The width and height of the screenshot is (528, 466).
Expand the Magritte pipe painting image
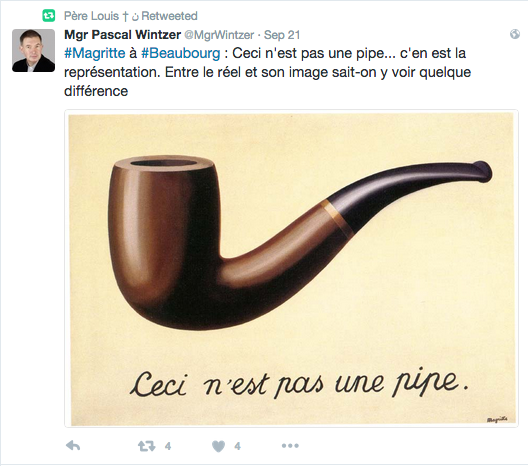292,269
